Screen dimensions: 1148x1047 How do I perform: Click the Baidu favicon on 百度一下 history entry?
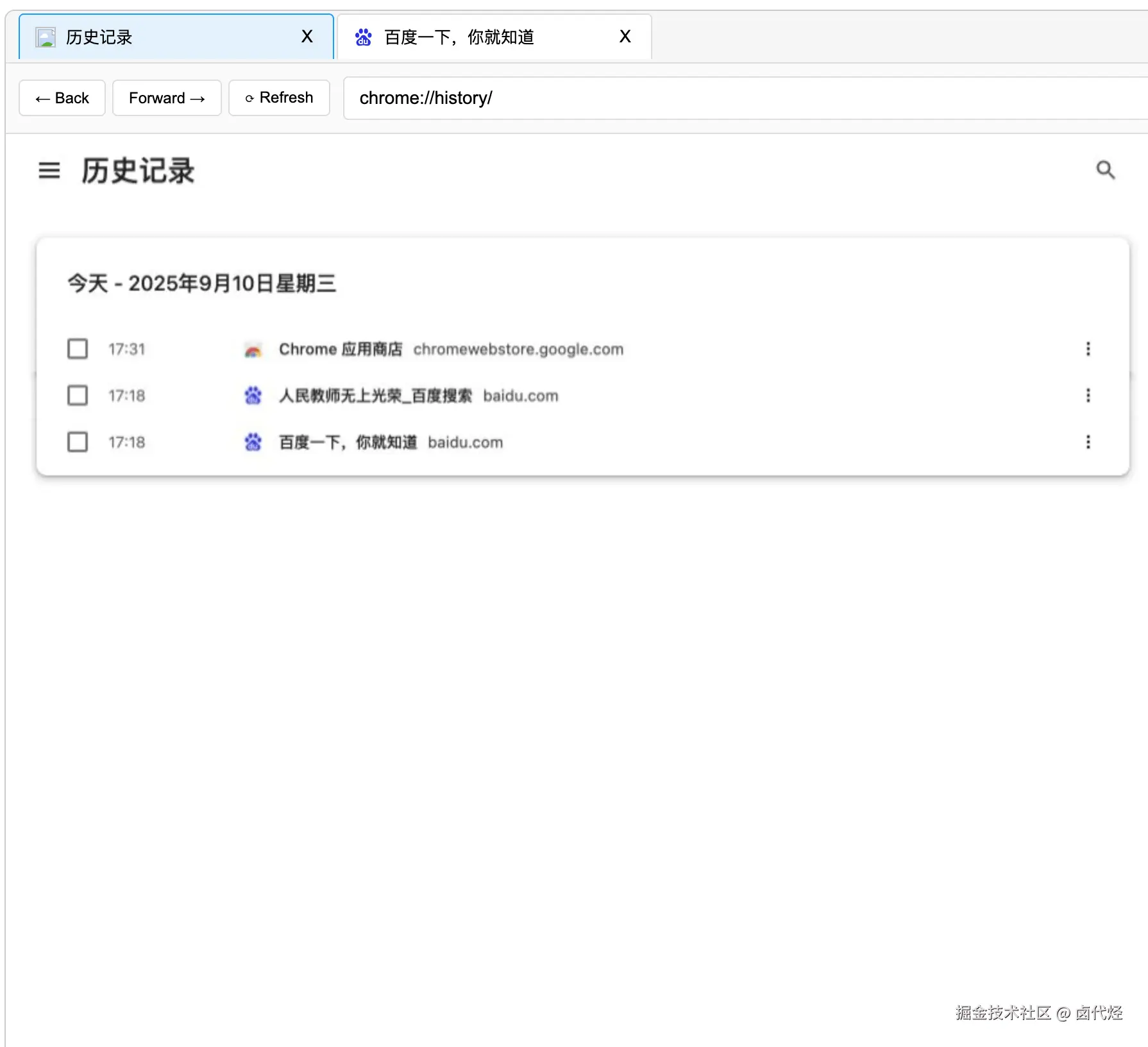(253, 442)
